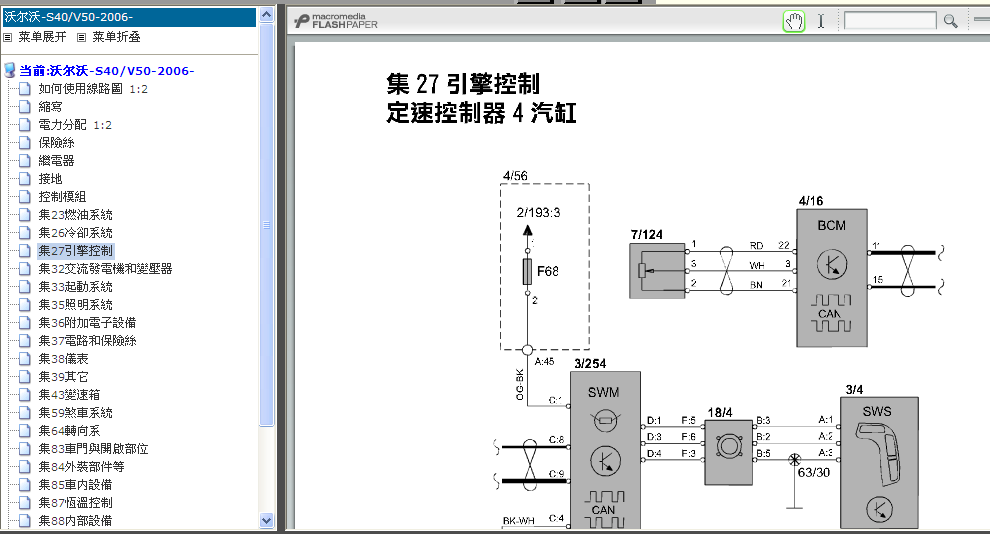Screen dimensions: 990x534
Task: Open 集23燃油系統 tree item
Action: coord(75,215)
